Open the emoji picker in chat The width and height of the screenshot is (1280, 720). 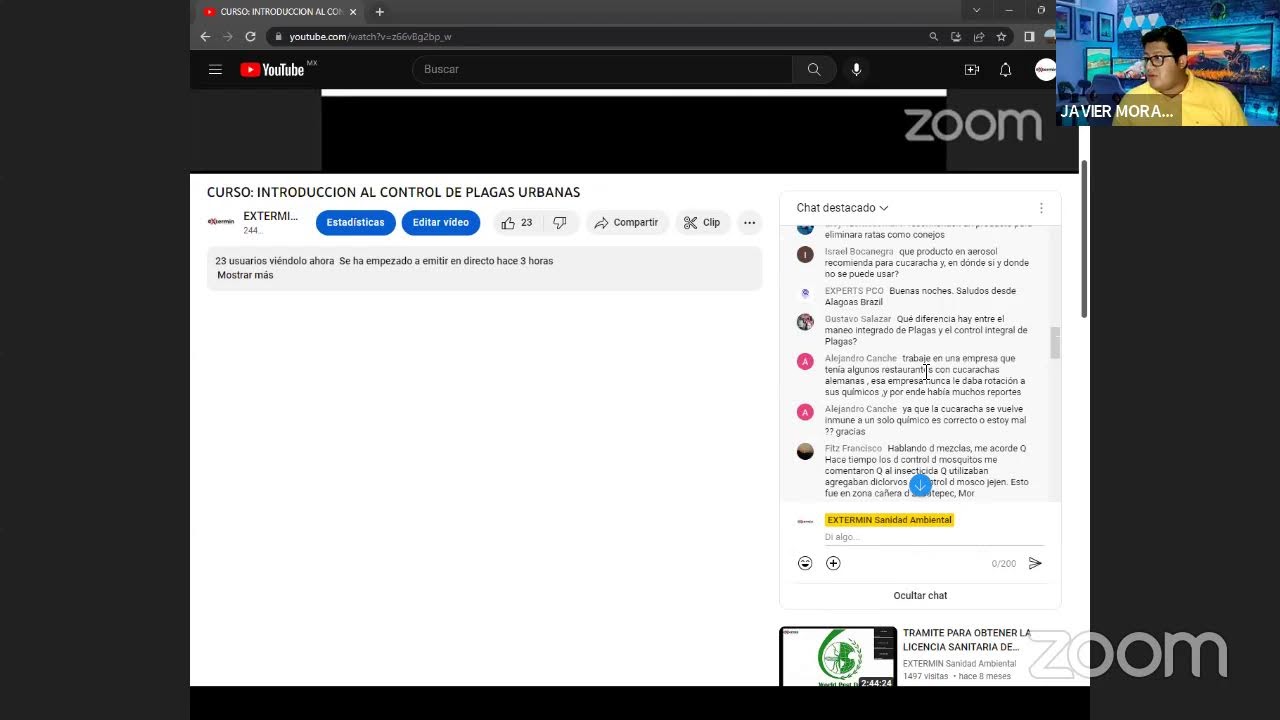(805, 564)
